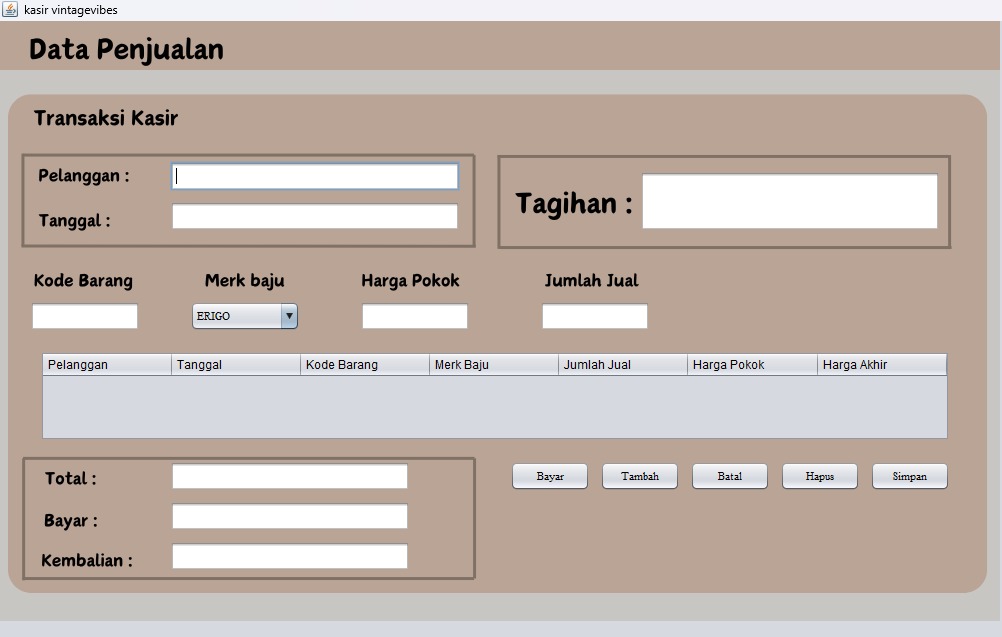Click the Bayar amount field
Viewport: 1002px width, 637px height.
click(289, 516)
